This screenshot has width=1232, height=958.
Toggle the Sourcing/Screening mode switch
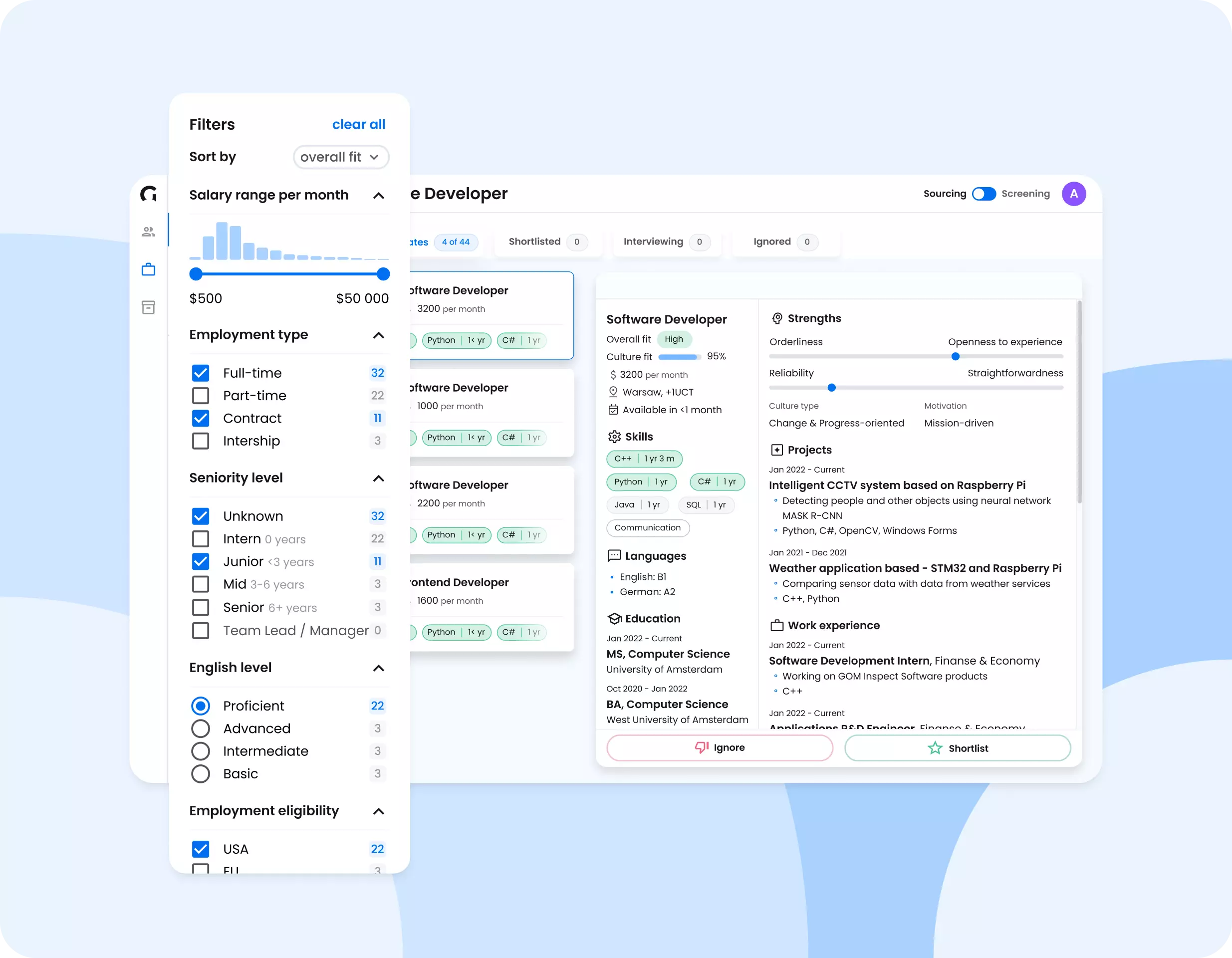[x=984, y=194]
